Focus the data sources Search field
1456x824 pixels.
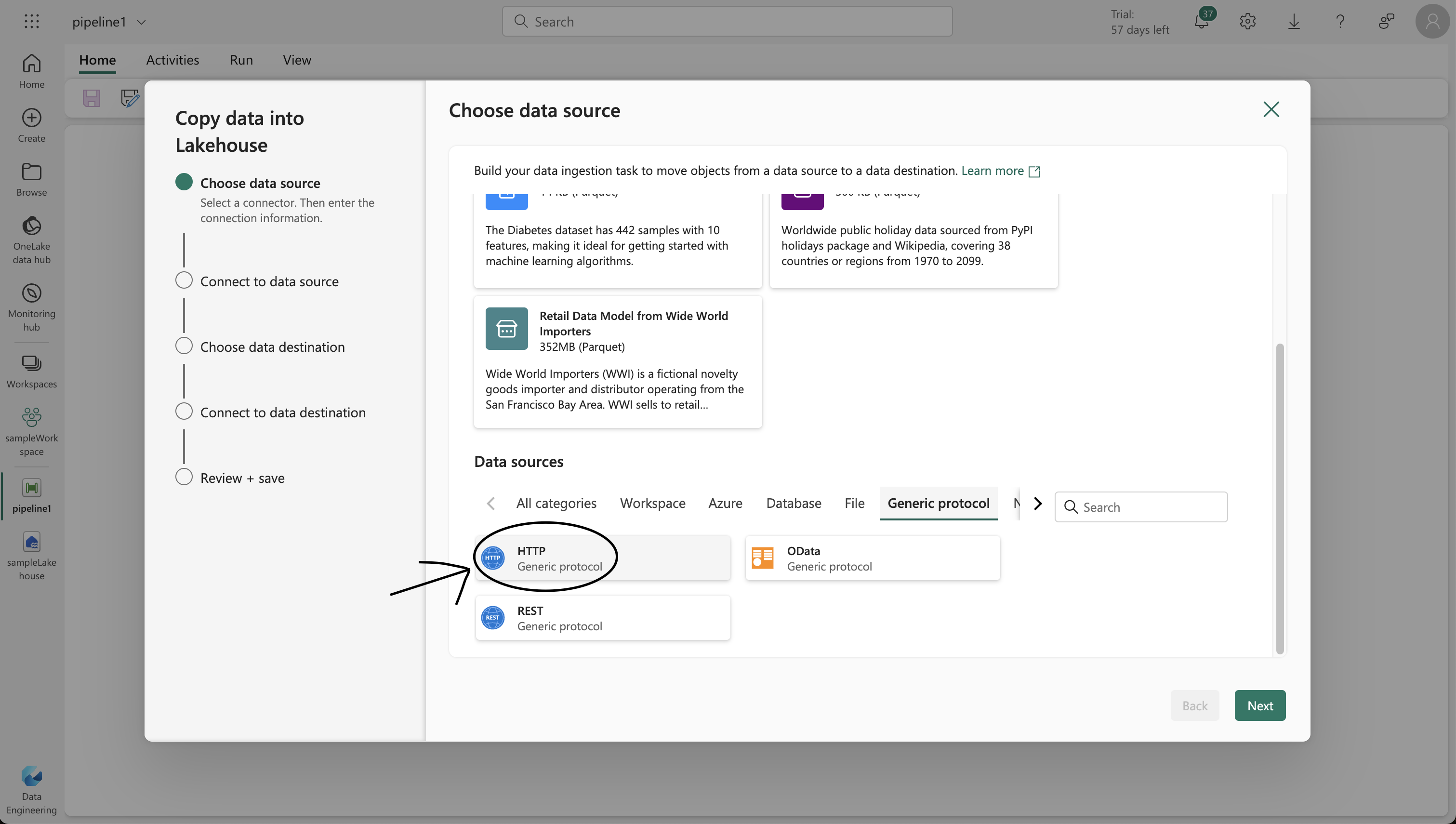point(1141,507)
